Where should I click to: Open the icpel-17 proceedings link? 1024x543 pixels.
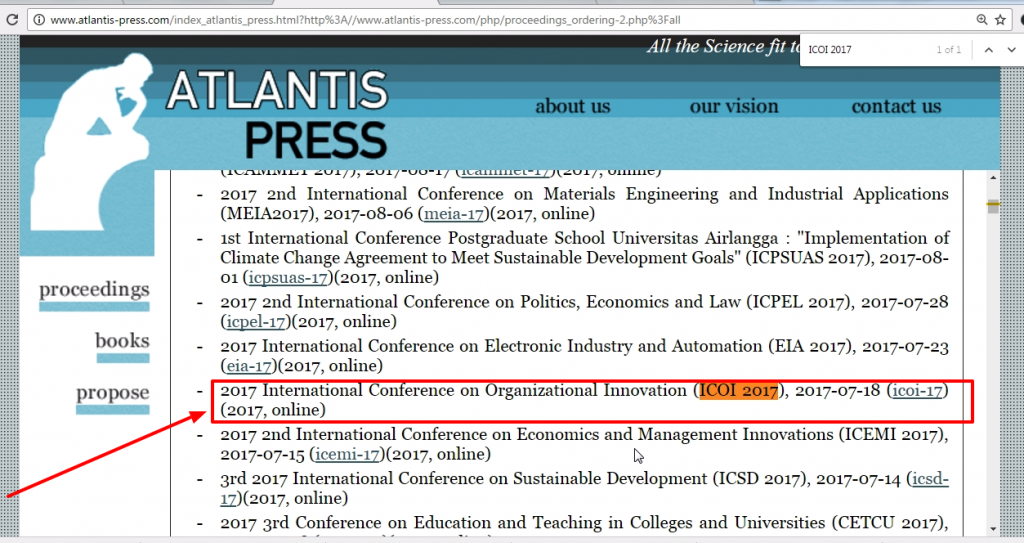(255, 322)
